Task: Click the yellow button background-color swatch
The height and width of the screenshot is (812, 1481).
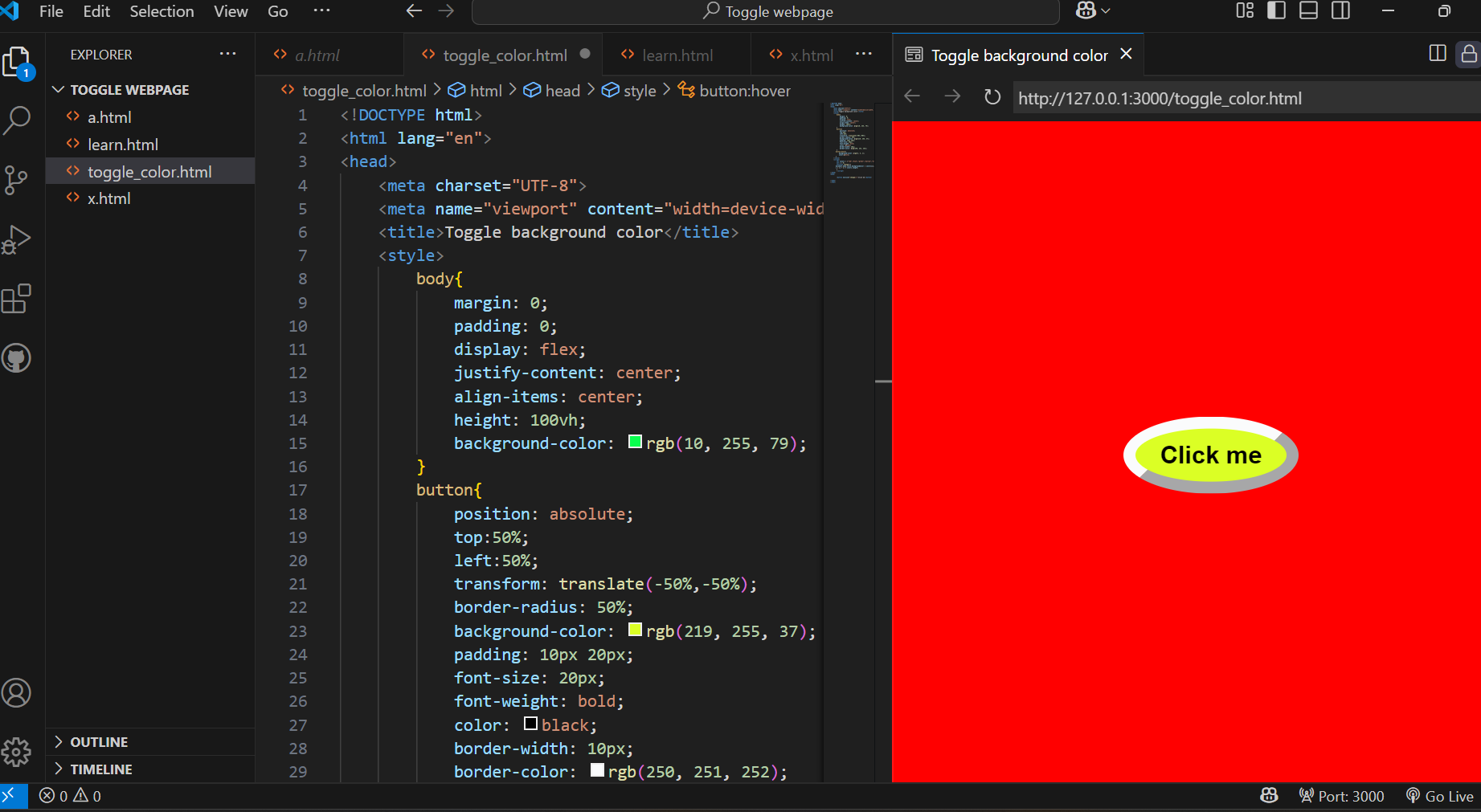Action: click(635, 630)
